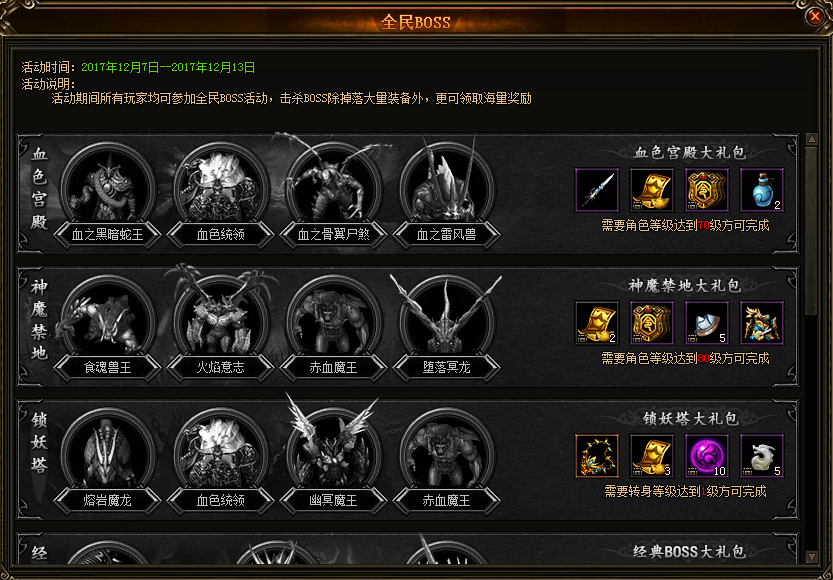833x580 pixels.
Task: Click the 食魂兽王 name label
Action: click(x=108, y=368)
